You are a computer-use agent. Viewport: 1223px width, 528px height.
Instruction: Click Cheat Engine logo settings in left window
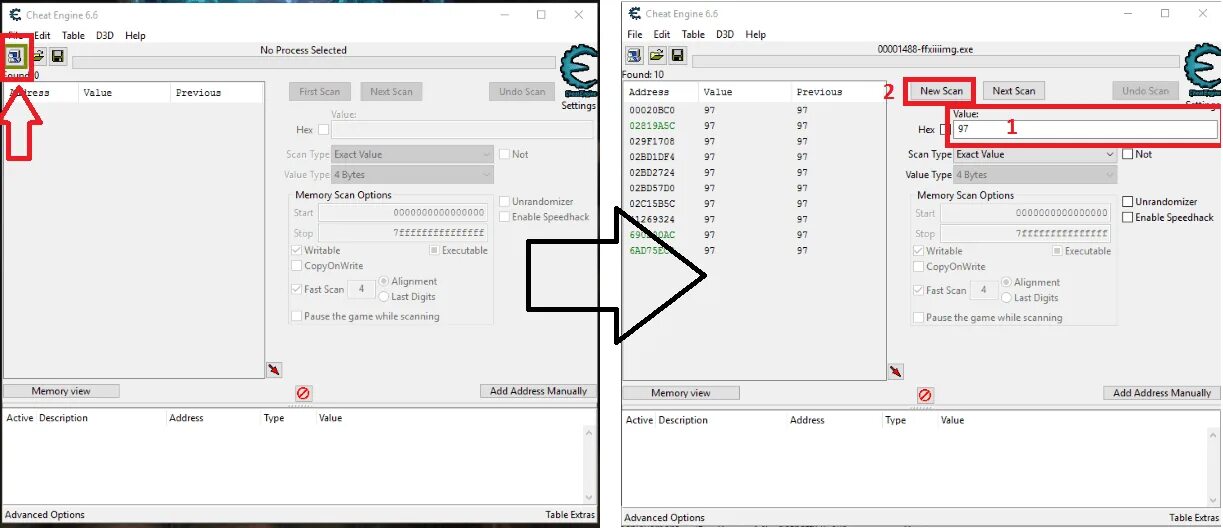pos(578,72)
